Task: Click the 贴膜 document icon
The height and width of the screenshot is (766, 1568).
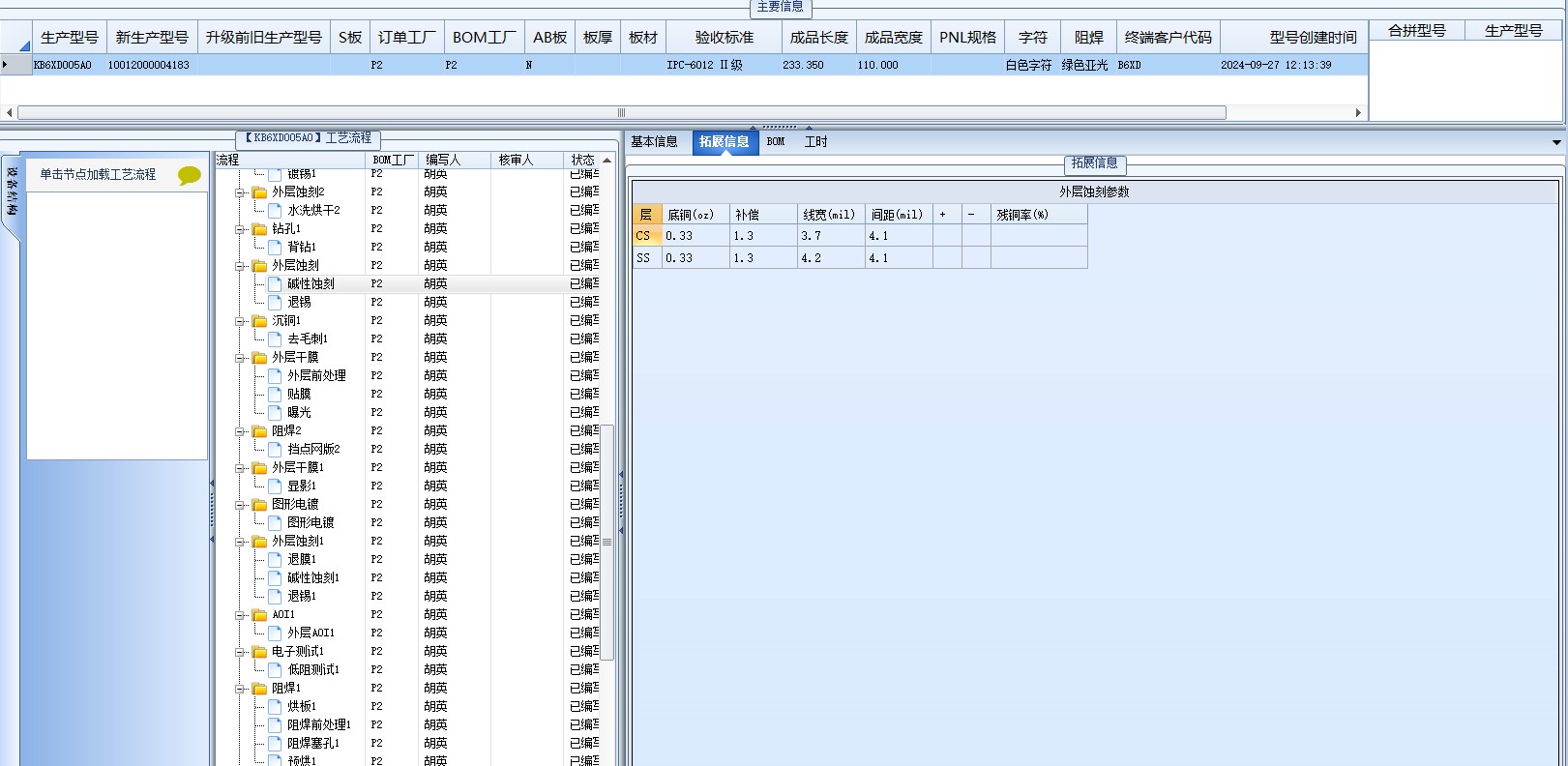Action: click(x=275, y=394)
